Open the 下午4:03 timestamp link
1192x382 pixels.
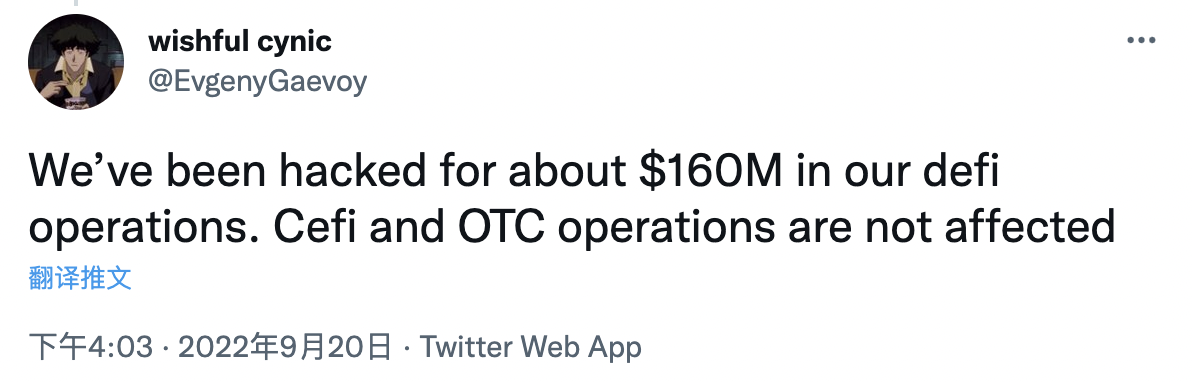click(90, 348)
